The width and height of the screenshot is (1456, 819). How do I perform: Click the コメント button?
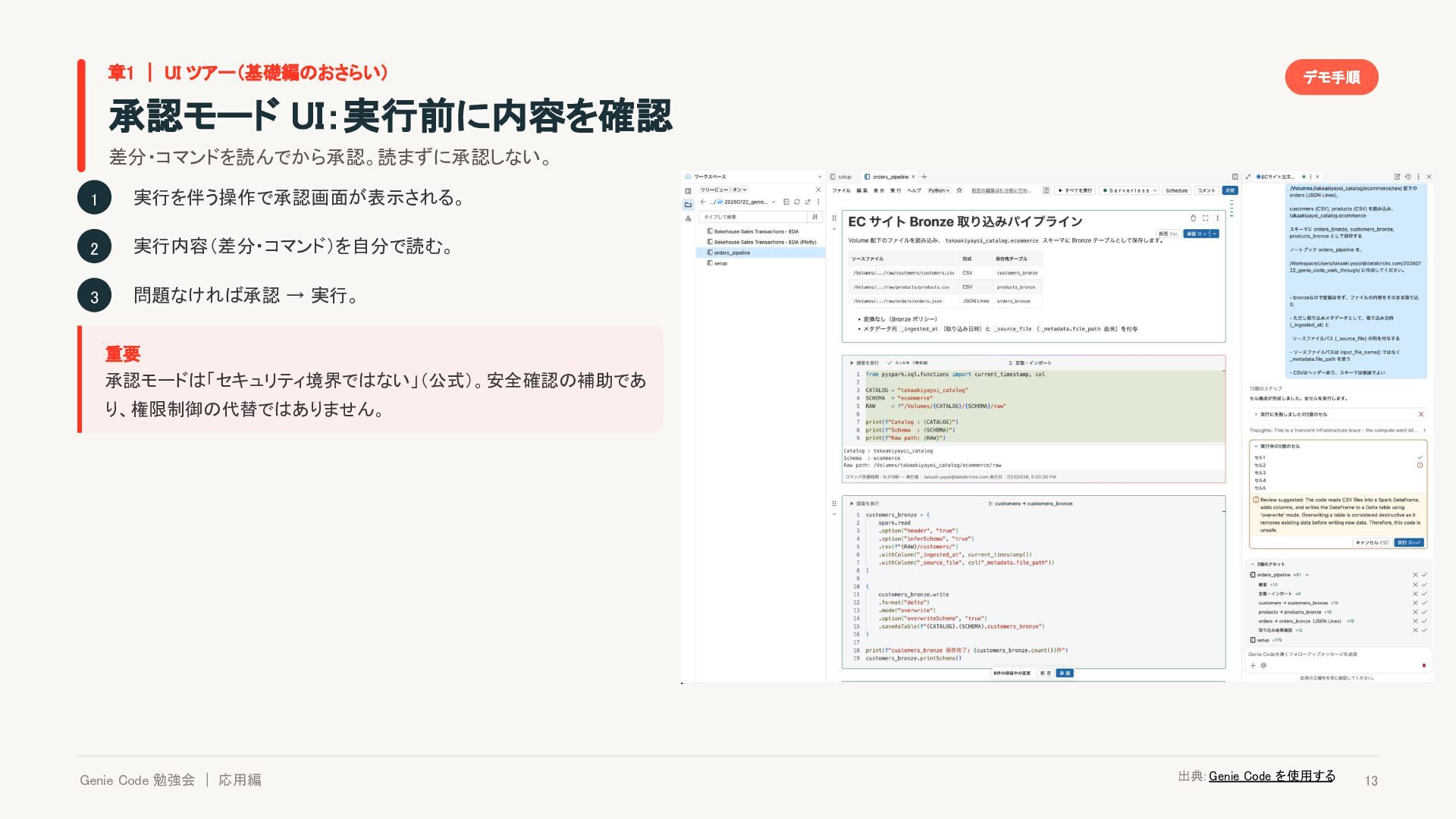1207,190
